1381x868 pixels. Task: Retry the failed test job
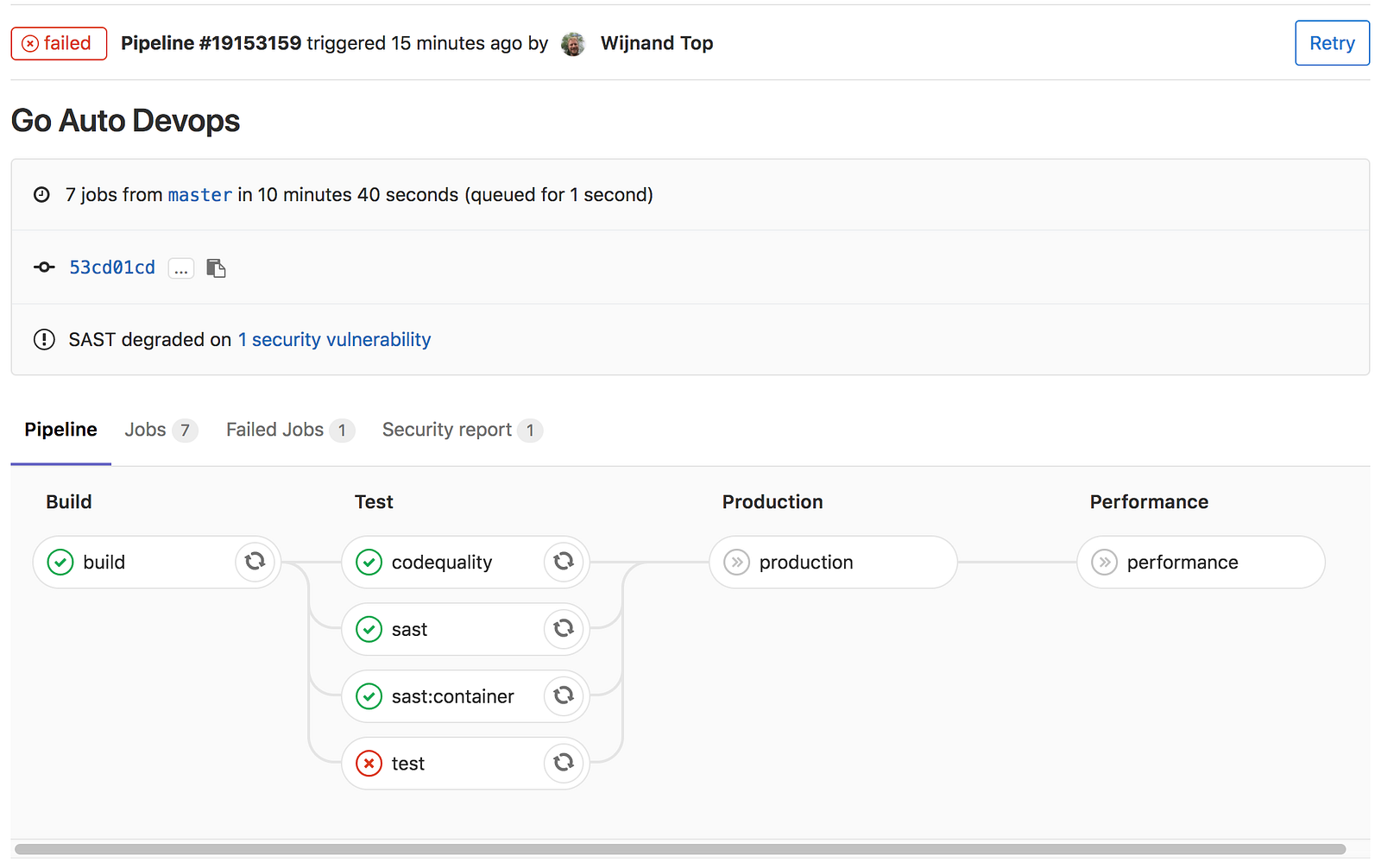564,763
